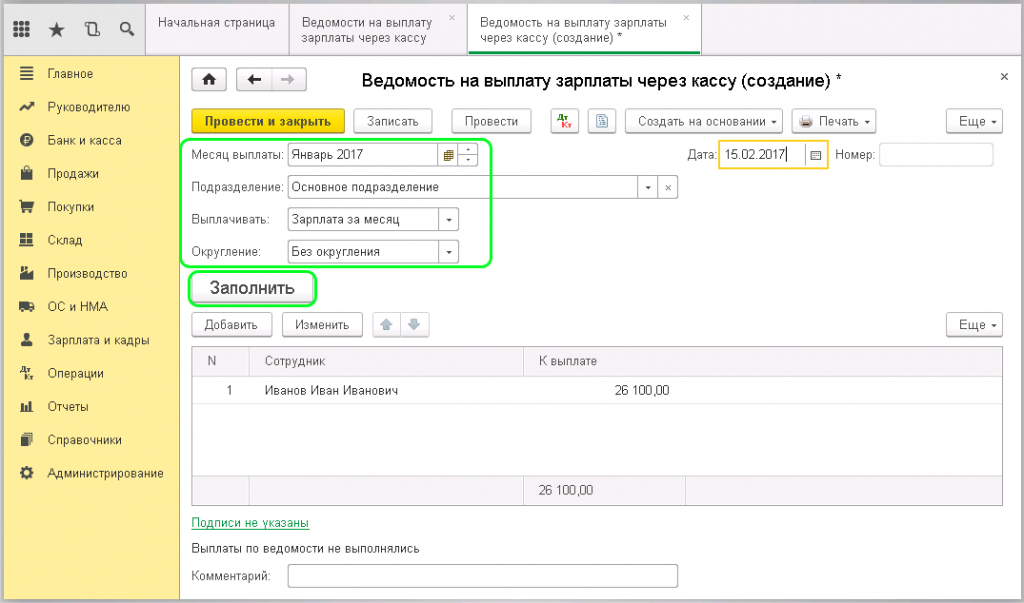This screenshot has width=1024, height=603.
Task: Navigate back with the left arrow
Action: [x=254, y=81]
